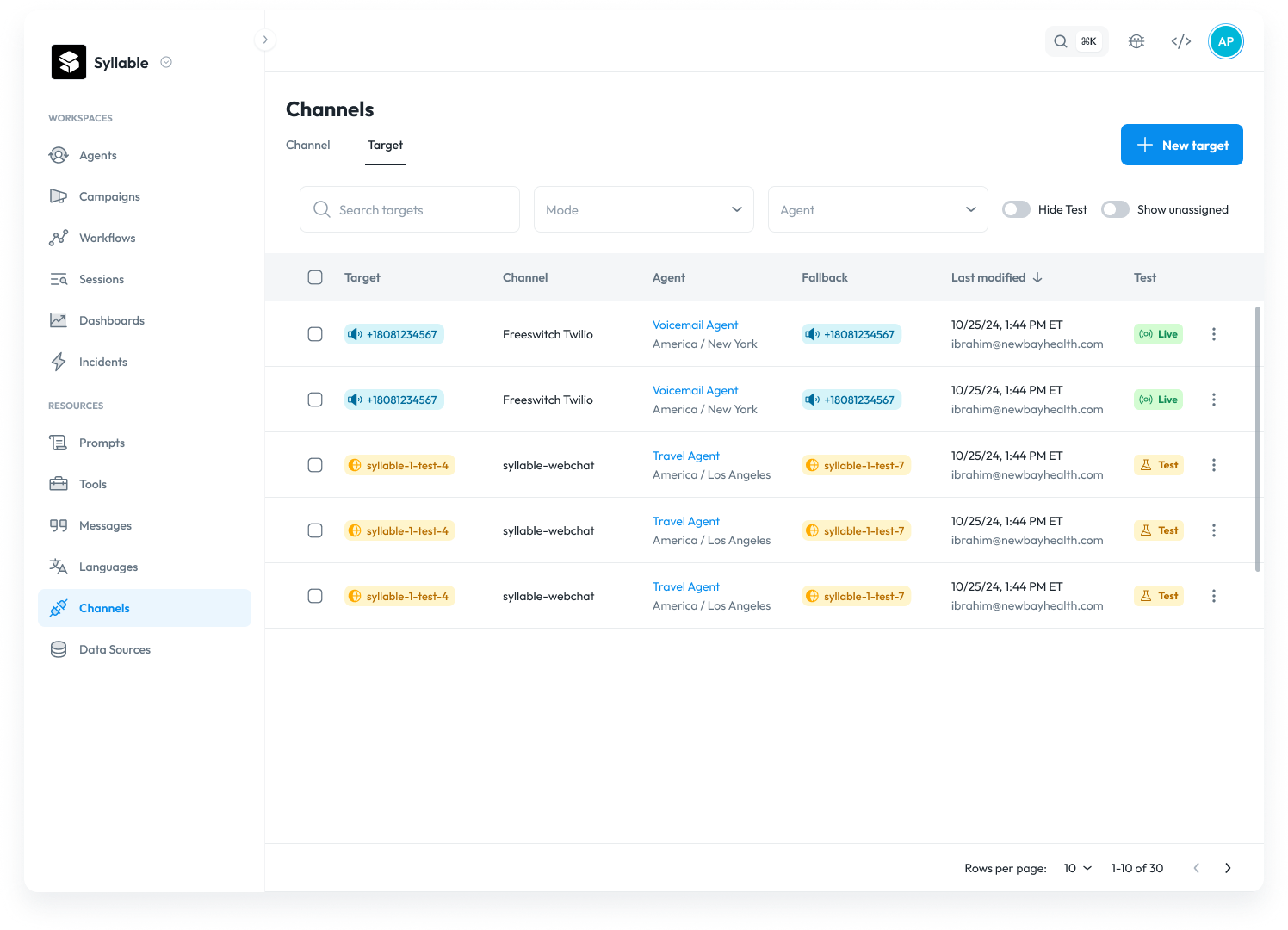Open the Rows per page dropdown
The width and height of the screenshot is (1288, 930).
[x=1078, y=868]
